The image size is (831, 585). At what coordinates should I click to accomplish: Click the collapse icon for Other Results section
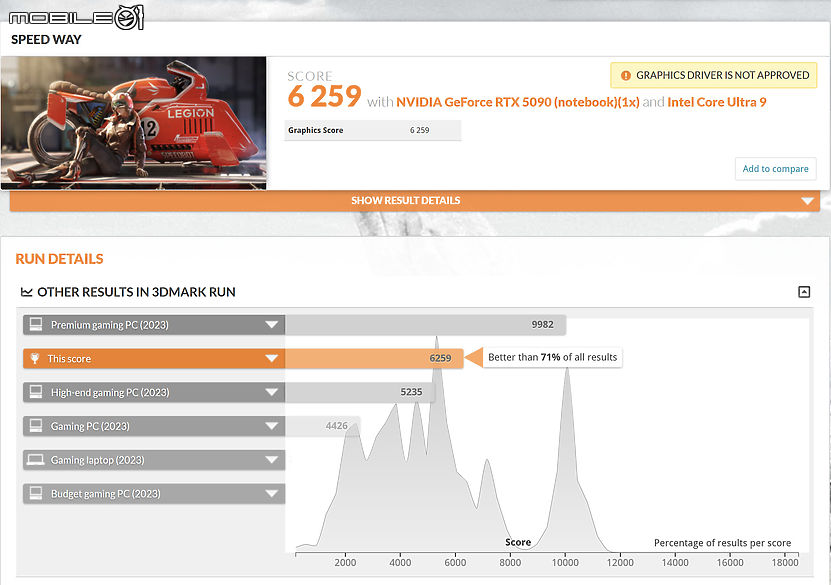click(804, 292)
